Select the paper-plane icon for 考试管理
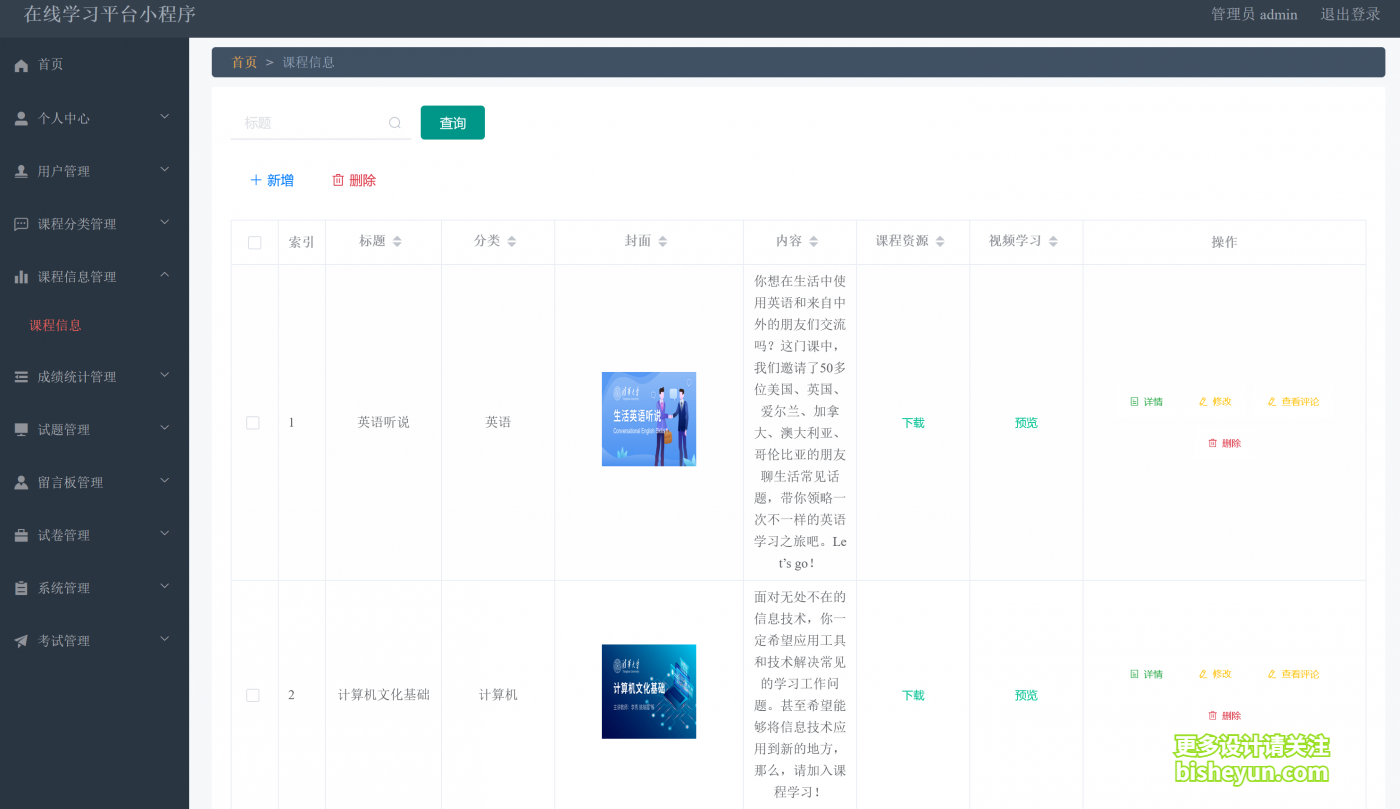Image resolution: width=1400 pixels, height=809 pixels. coord(21,639)
